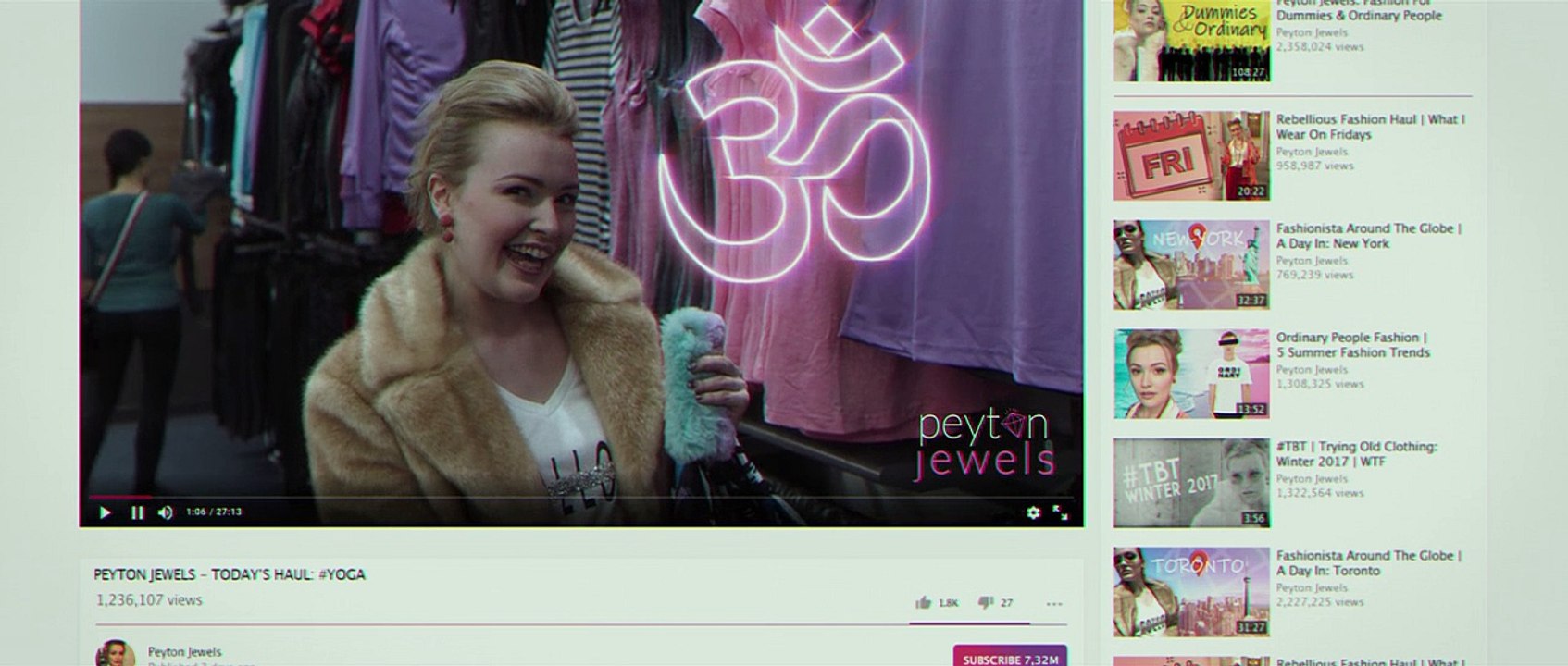
Task: Open video settings gear icon
Action: pyautogui.click(x=1033, y=512)
